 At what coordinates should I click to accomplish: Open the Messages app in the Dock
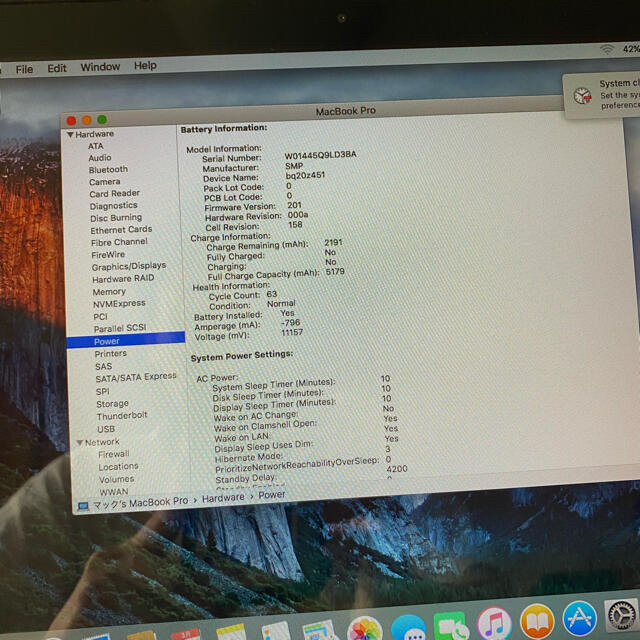(x=409, y=628)
